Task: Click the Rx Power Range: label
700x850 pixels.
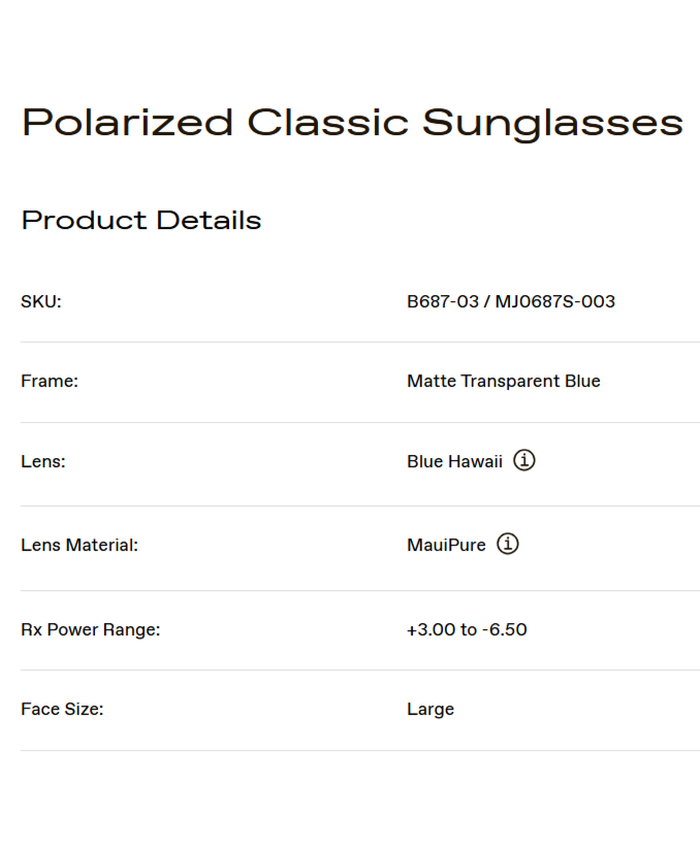Action: pyautogui.click(x=90, y=630)
